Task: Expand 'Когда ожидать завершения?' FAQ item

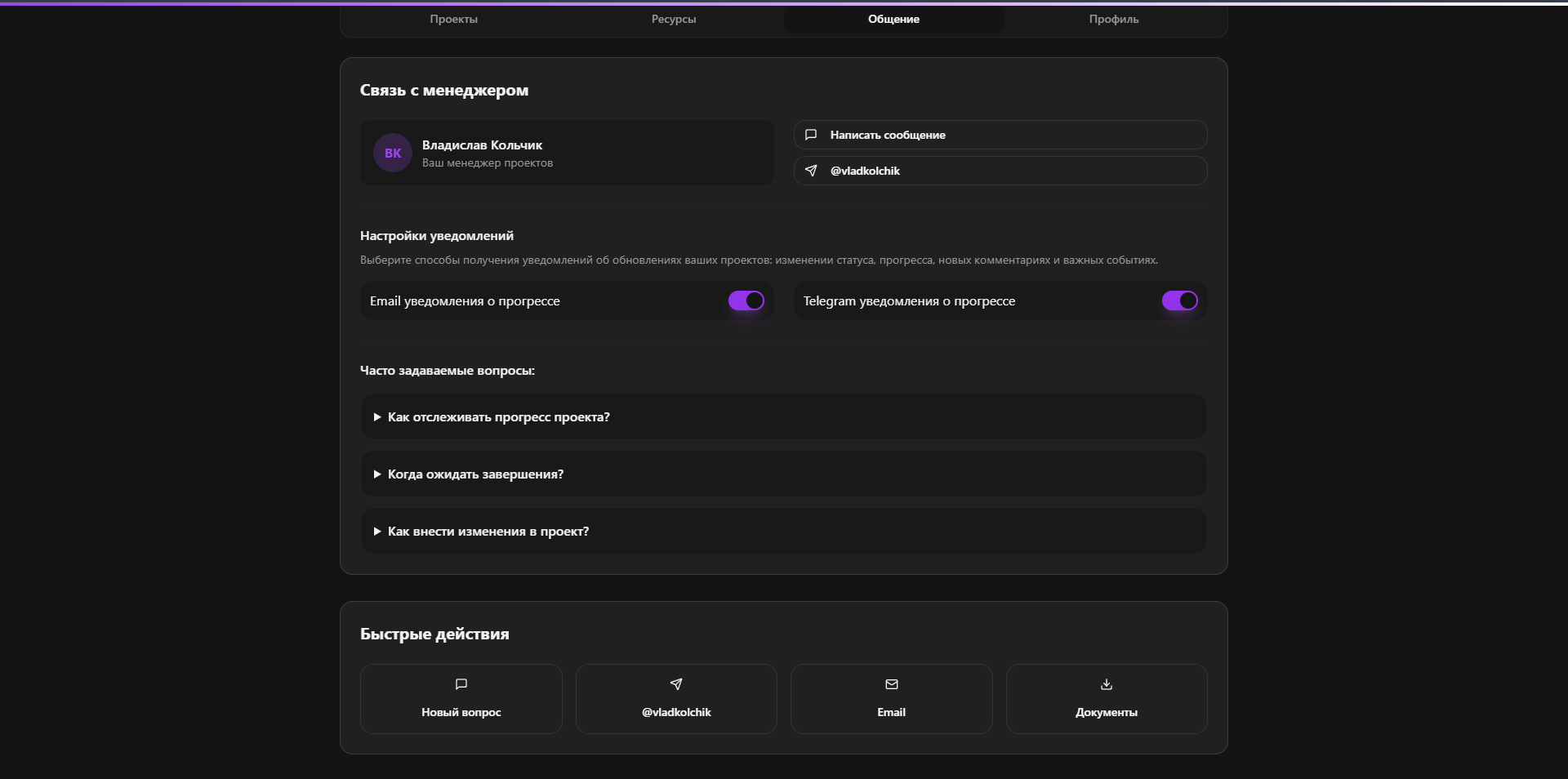Action: (475, 474)
